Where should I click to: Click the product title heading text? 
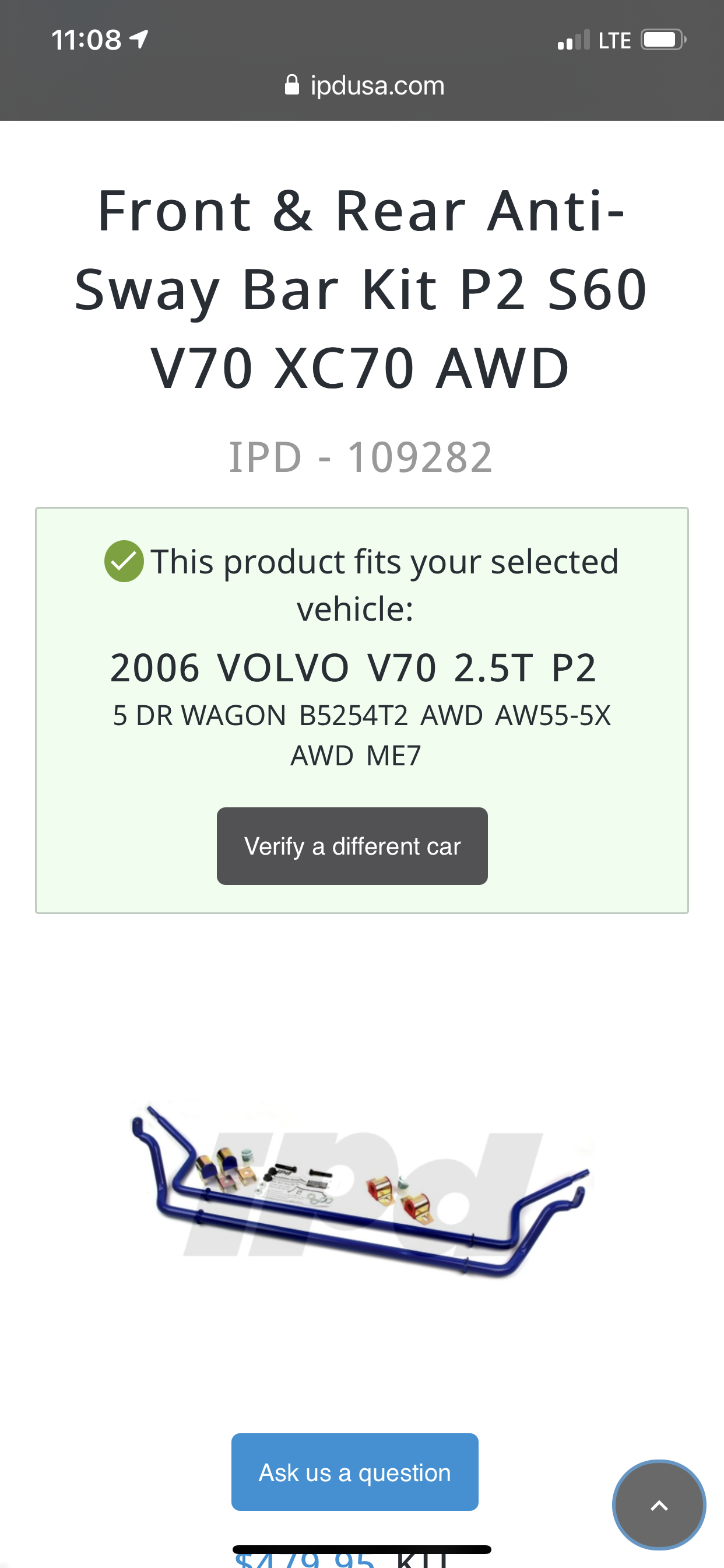[x=361, y=289]
